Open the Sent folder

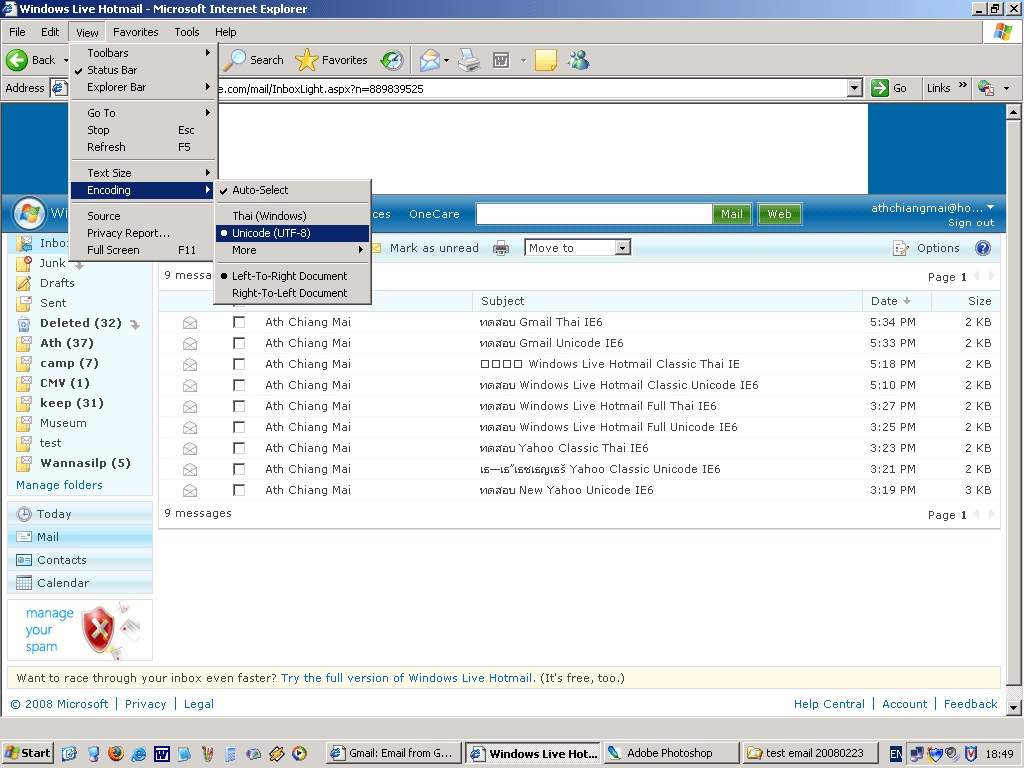[53, 303]
